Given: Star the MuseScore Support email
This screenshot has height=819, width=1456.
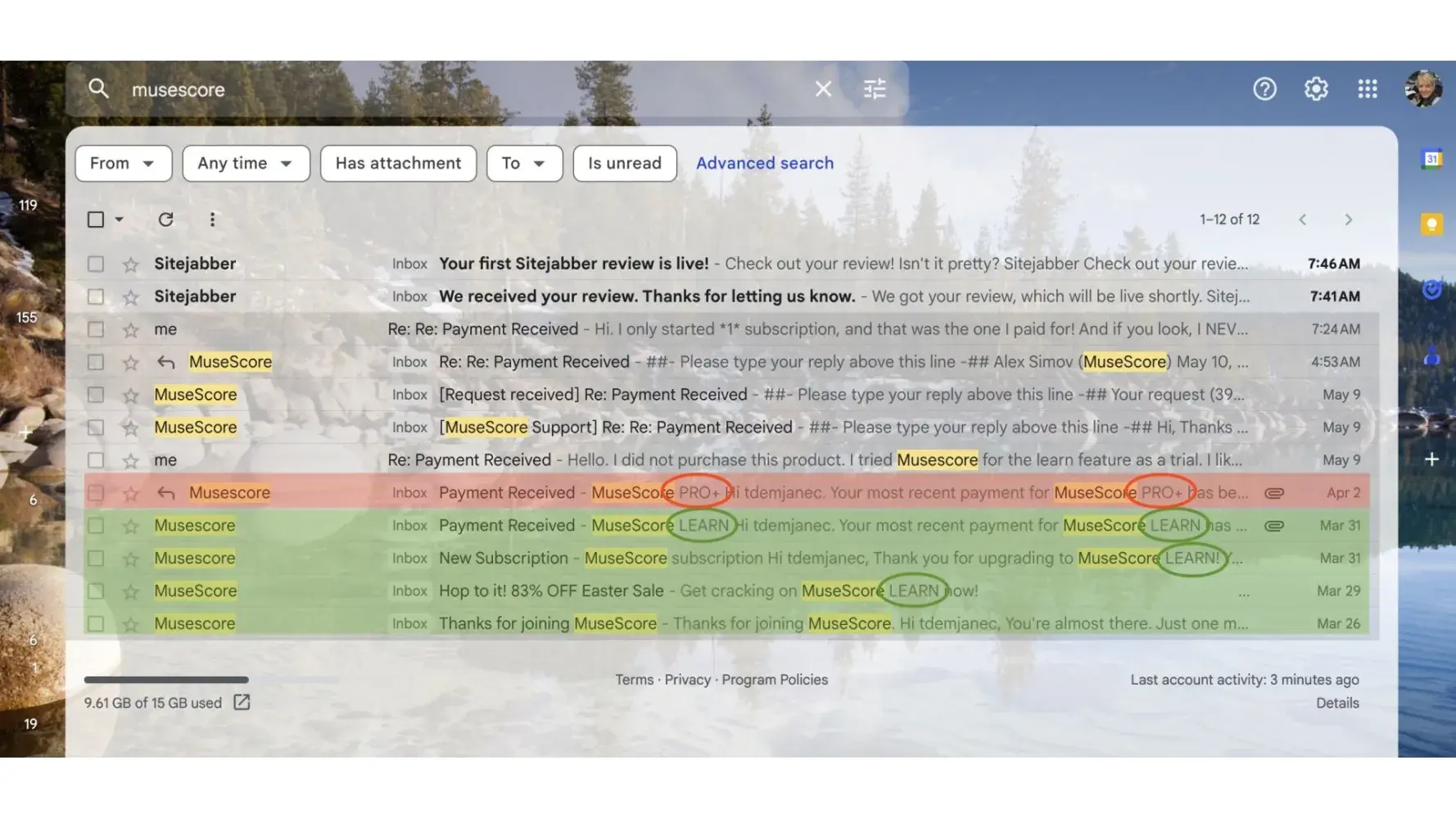Looking at the screenshot, I should [130, 428].
